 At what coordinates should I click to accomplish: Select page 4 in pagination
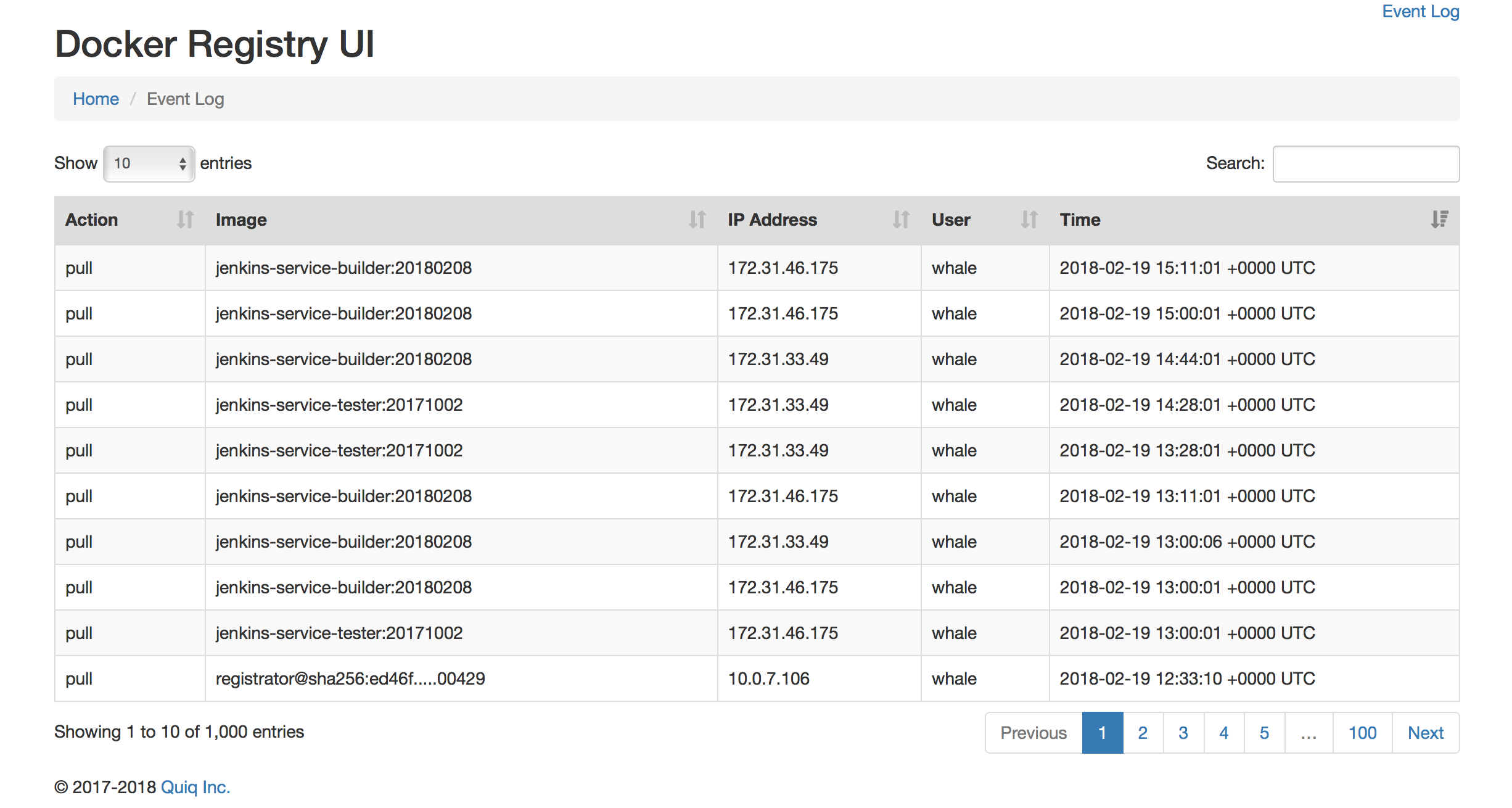[1223, 733]
